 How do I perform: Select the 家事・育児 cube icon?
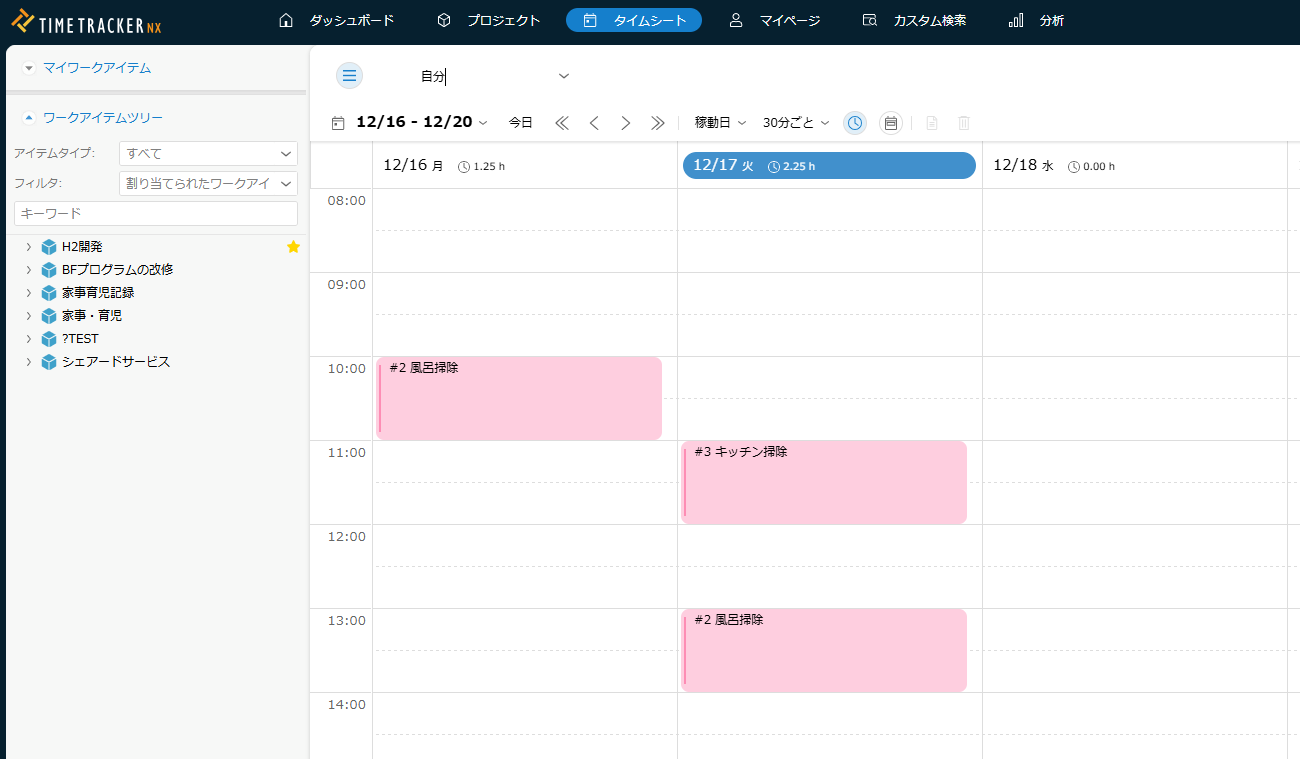coord(49,316)
